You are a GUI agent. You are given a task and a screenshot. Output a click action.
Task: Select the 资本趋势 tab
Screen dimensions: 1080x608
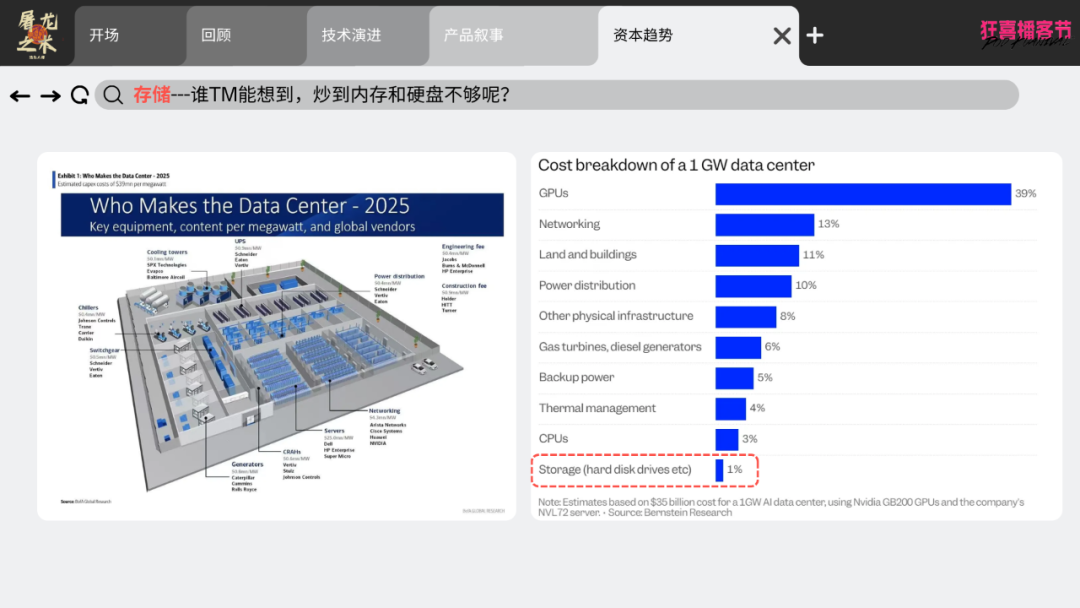[x=698, y=36]
